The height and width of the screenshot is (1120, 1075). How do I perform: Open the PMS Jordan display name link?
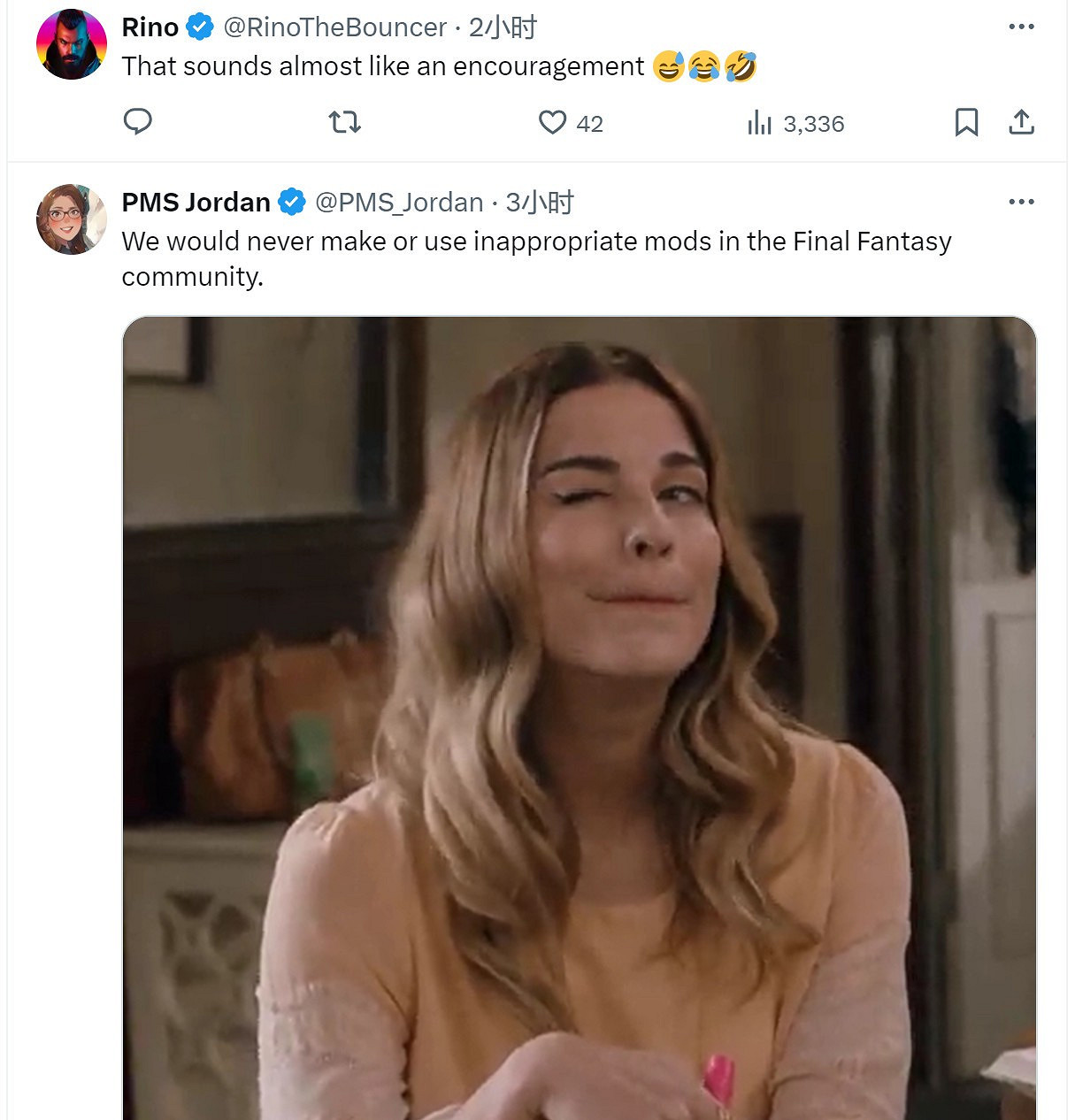(x=196, y=203)
